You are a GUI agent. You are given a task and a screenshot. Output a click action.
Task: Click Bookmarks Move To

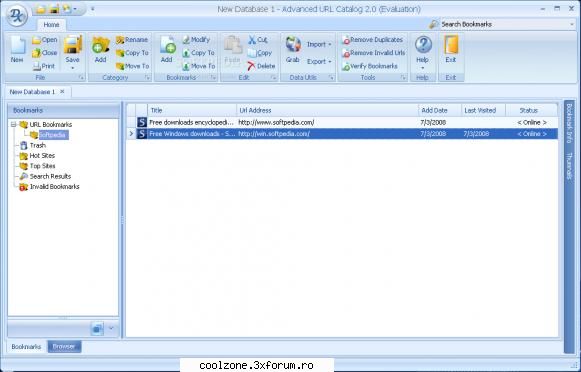pos(198,66)
